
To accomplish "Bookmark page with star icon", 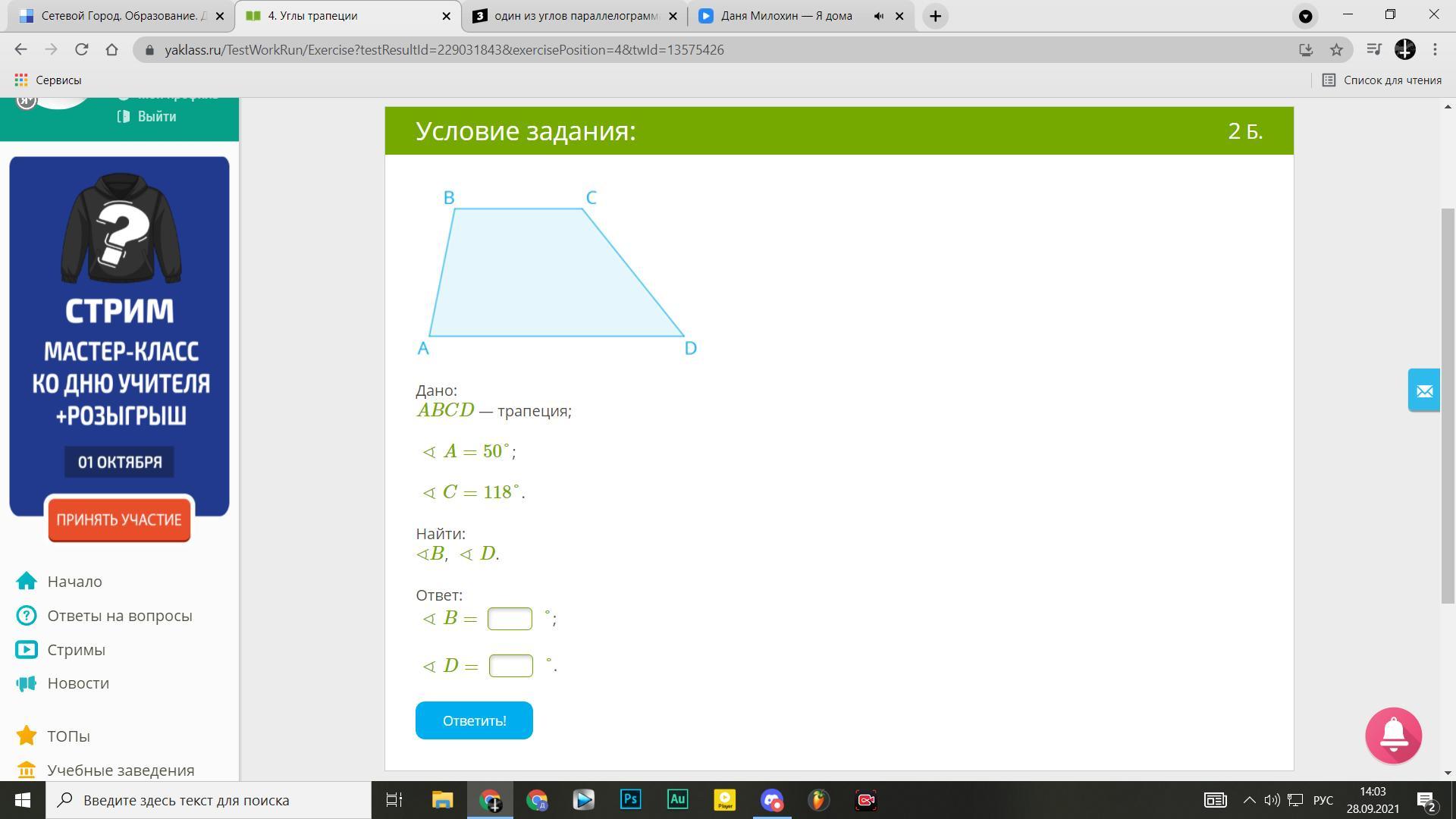I will coord(1336,50).
